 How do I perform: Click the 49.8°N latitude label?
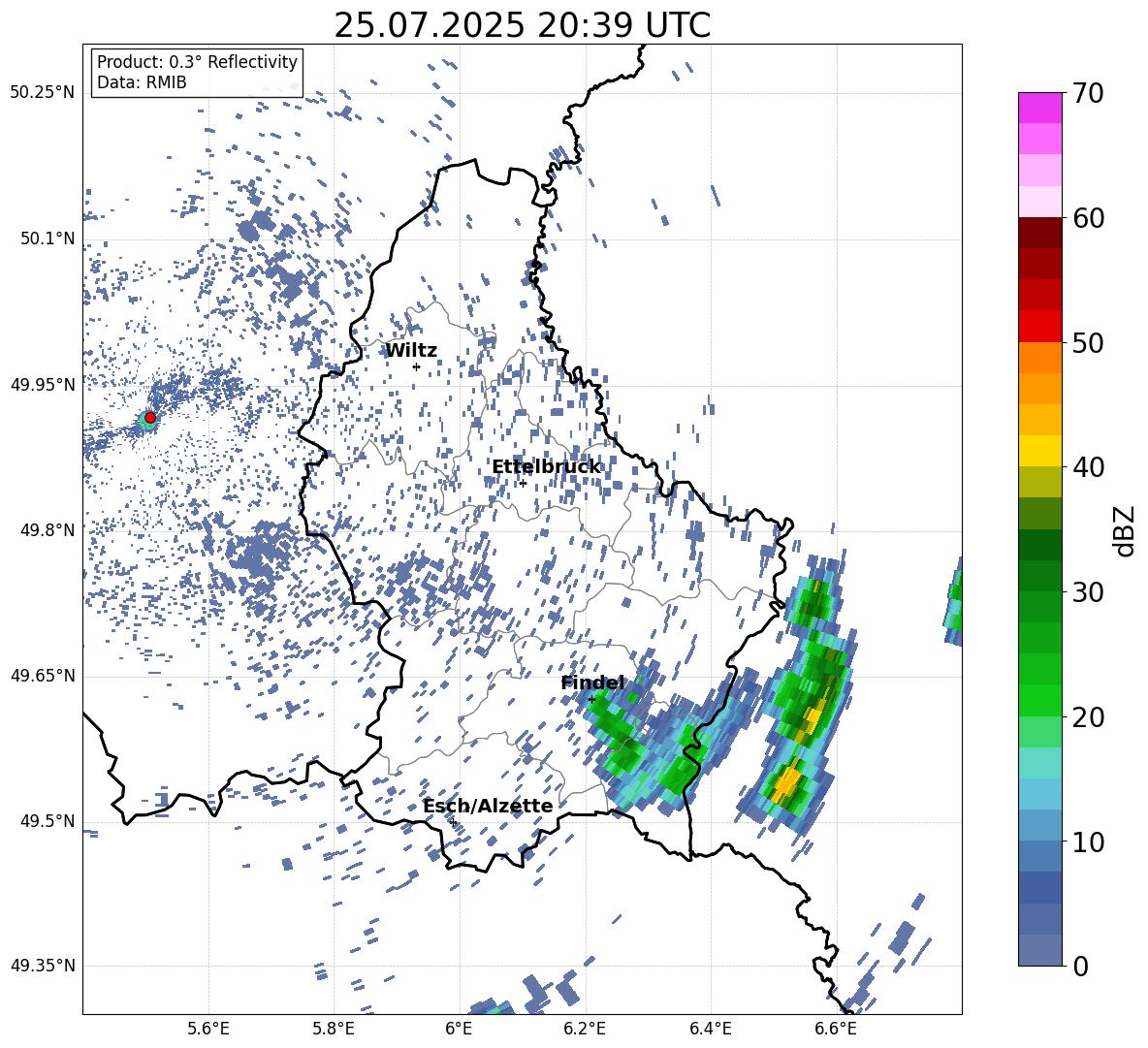point(48,529)
